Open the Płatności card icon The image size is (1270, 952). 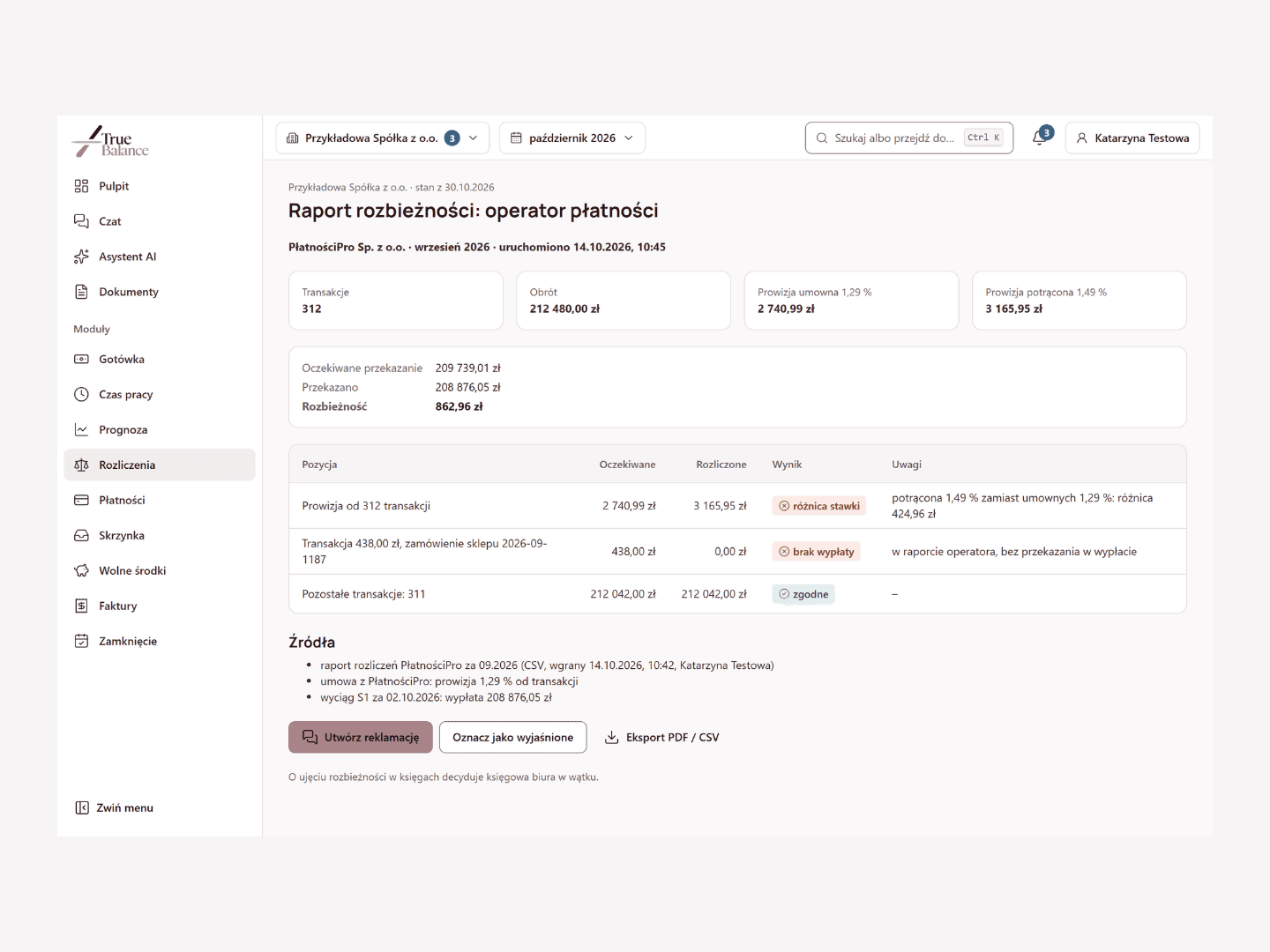(x=81, y=500)
